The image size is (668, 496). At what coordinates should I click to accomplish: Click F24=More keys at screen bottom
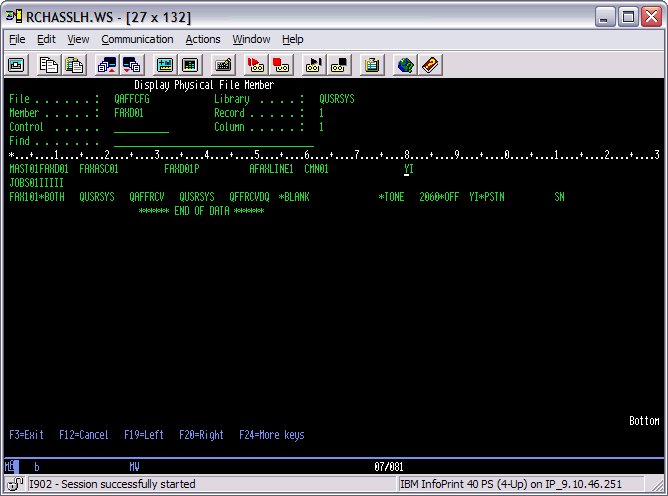271,435
